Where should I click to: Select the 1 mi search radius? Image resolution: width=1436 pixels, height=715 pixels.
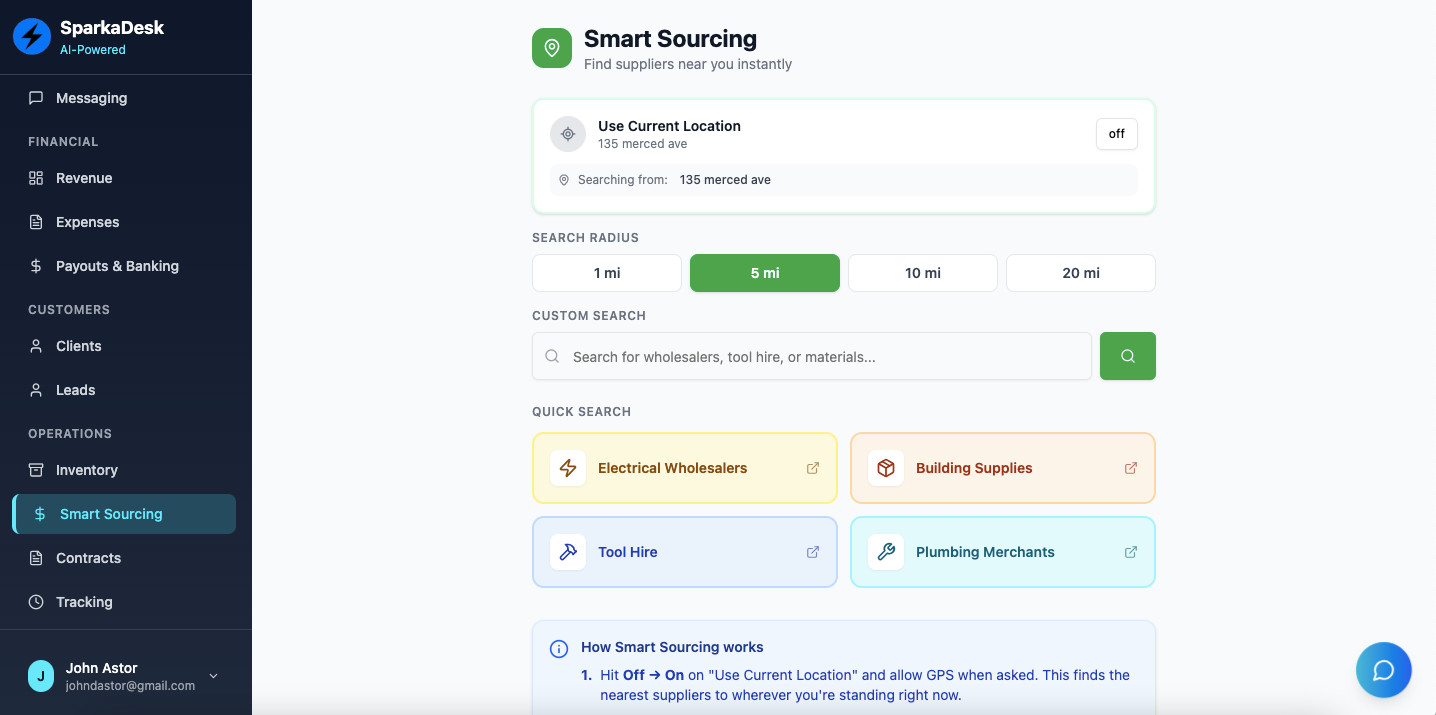pos(607,273)
